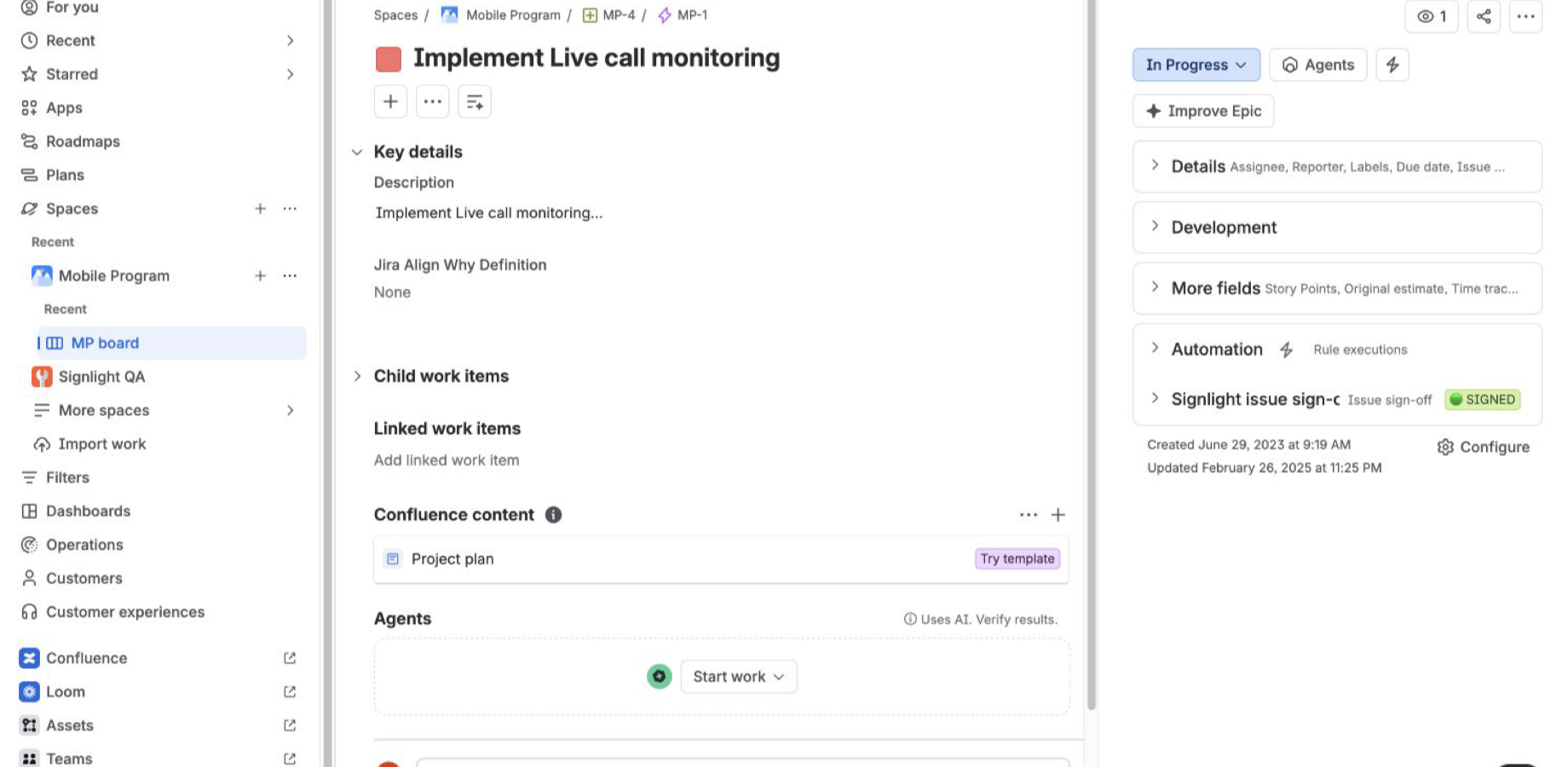This screenshot has width=1568, height=767.
Task: Click Configure with the gear icon
Action: [1483, 447]
